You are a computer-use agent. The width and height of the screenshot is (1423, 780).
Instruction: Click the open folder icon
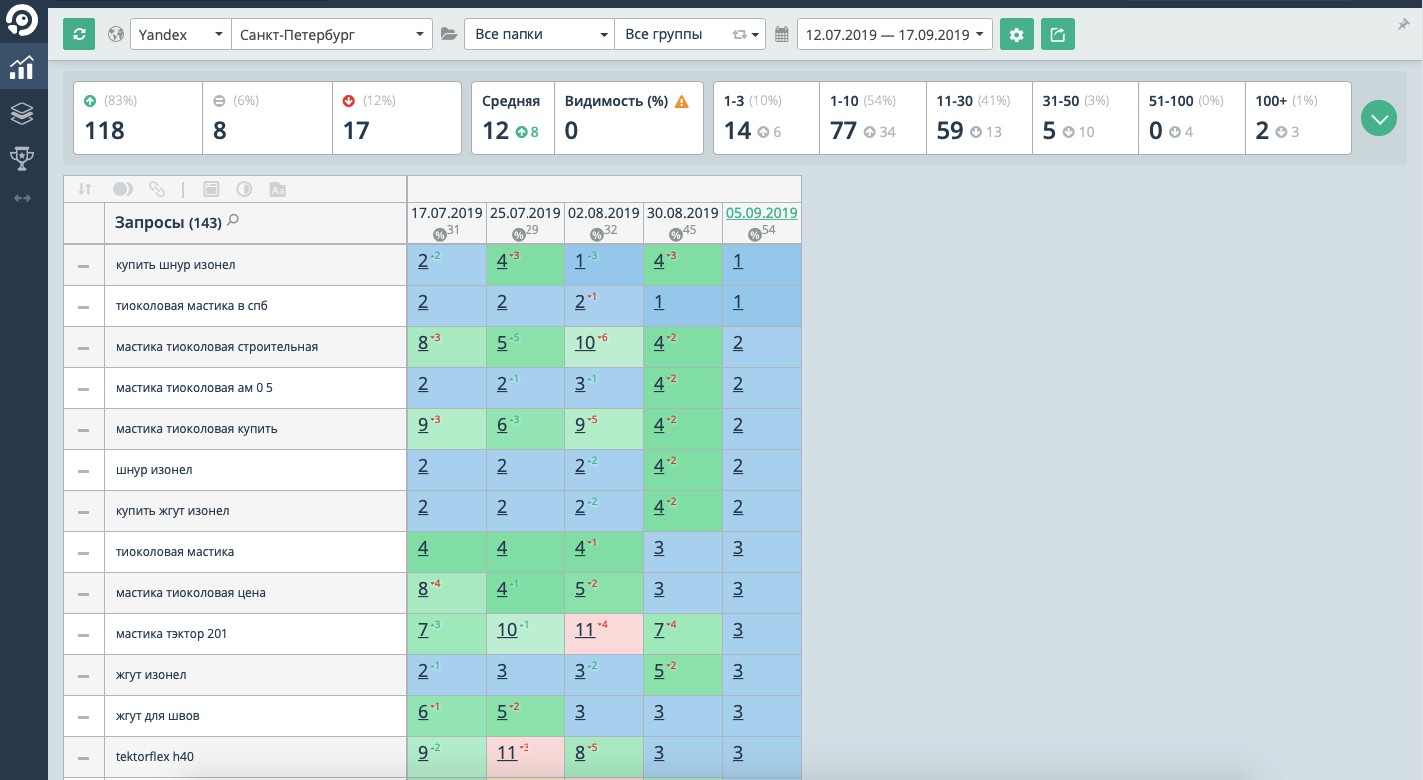450,34
